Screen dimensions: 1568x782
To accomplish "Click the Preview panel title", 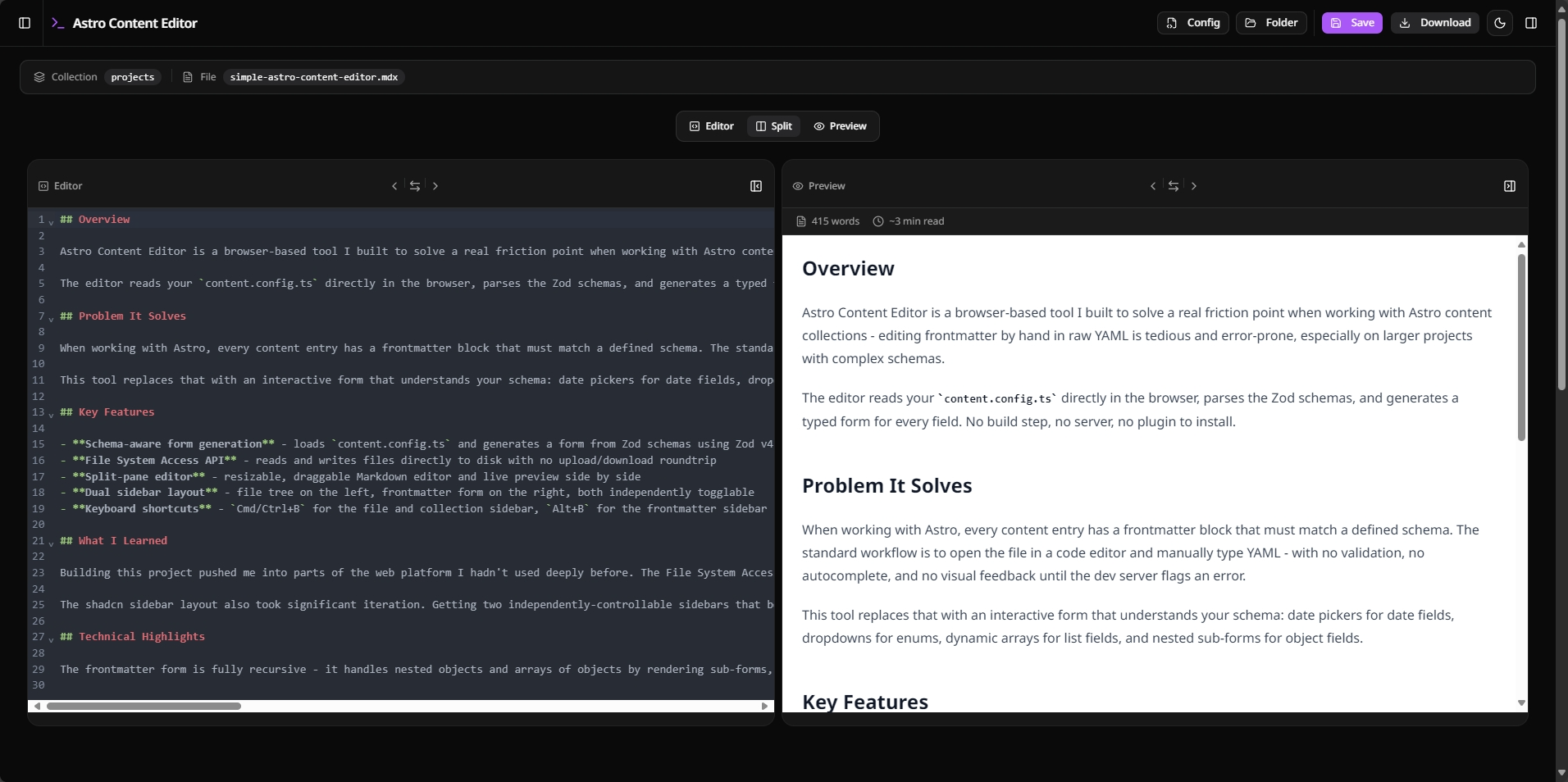I will pyautogui.click(x=827, y=186).
